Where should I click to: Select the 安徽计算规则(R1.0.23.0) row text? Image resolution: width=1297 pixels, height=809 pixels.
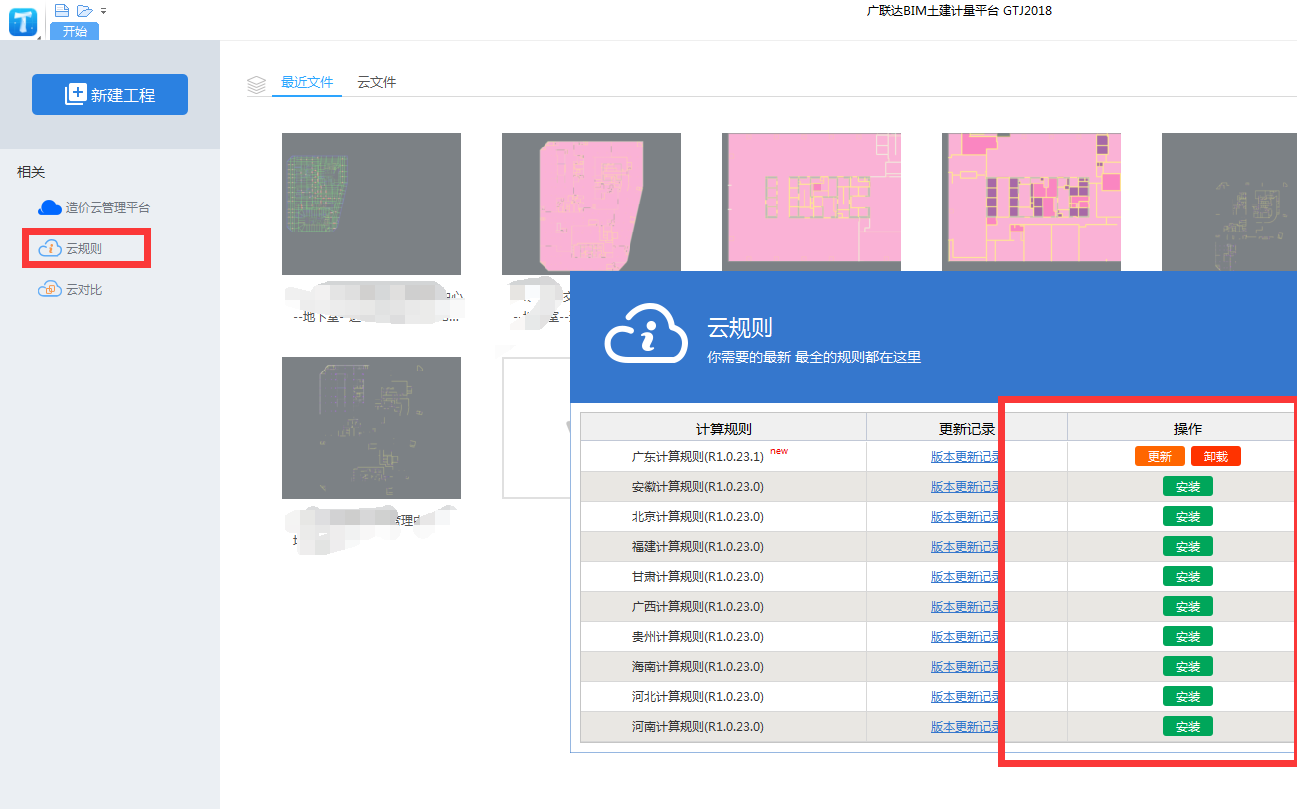[x=698, y=487]
